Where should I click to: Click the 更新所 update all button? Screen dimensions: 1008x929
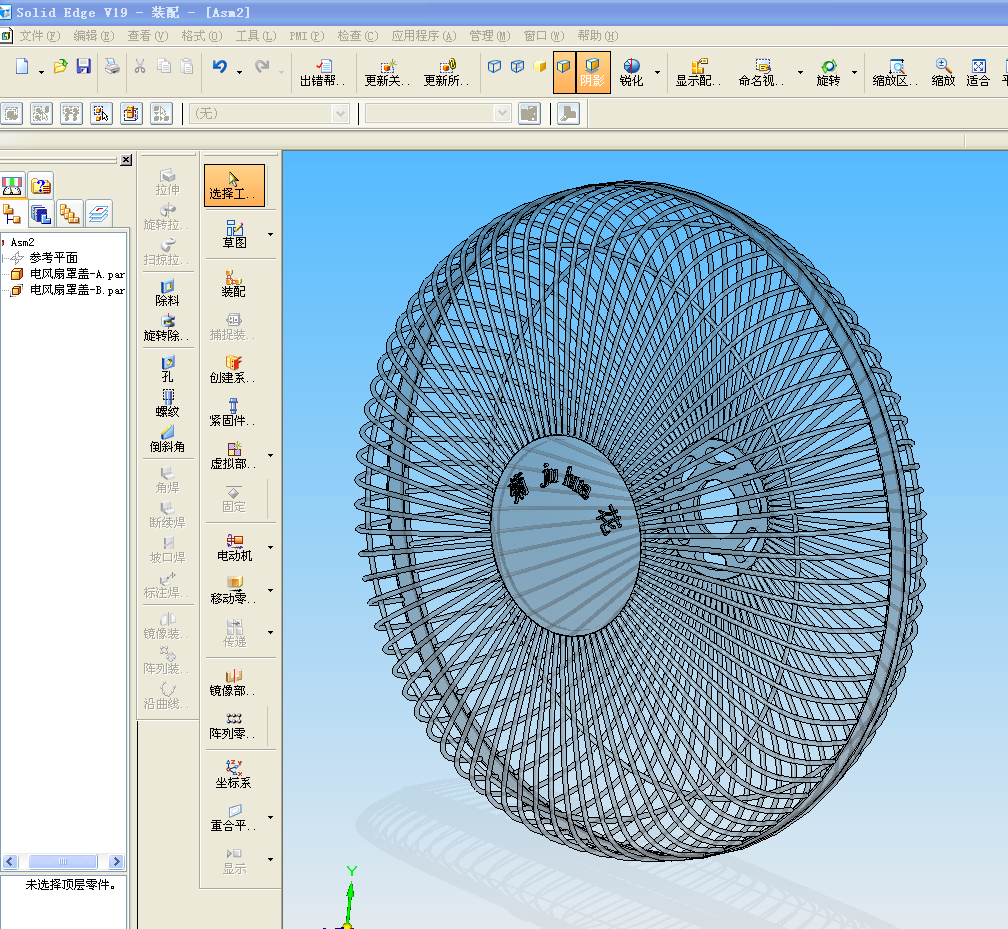pyautogui.click(x=446, y=73)
